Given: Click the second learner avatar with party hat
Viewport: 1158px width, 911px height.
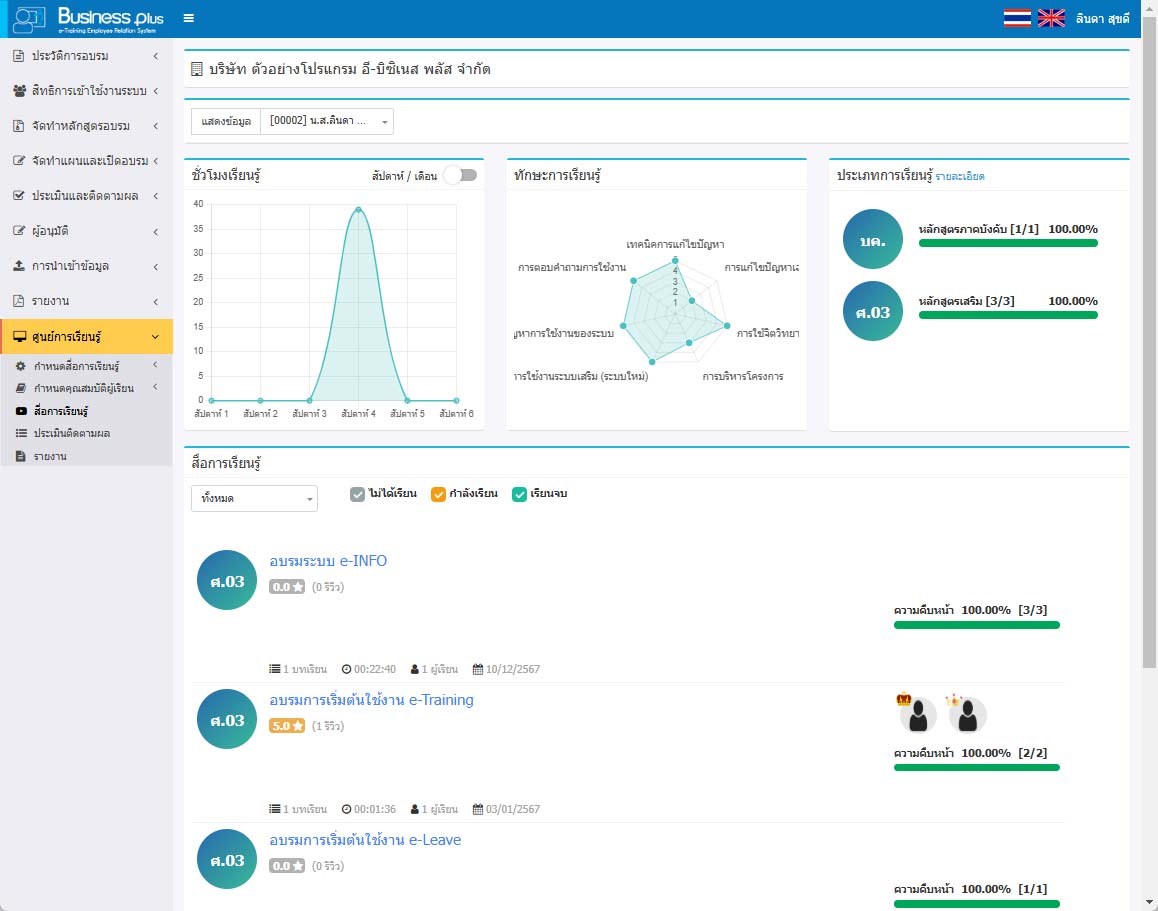Looking at the screenshot, I should click(967, 714).
